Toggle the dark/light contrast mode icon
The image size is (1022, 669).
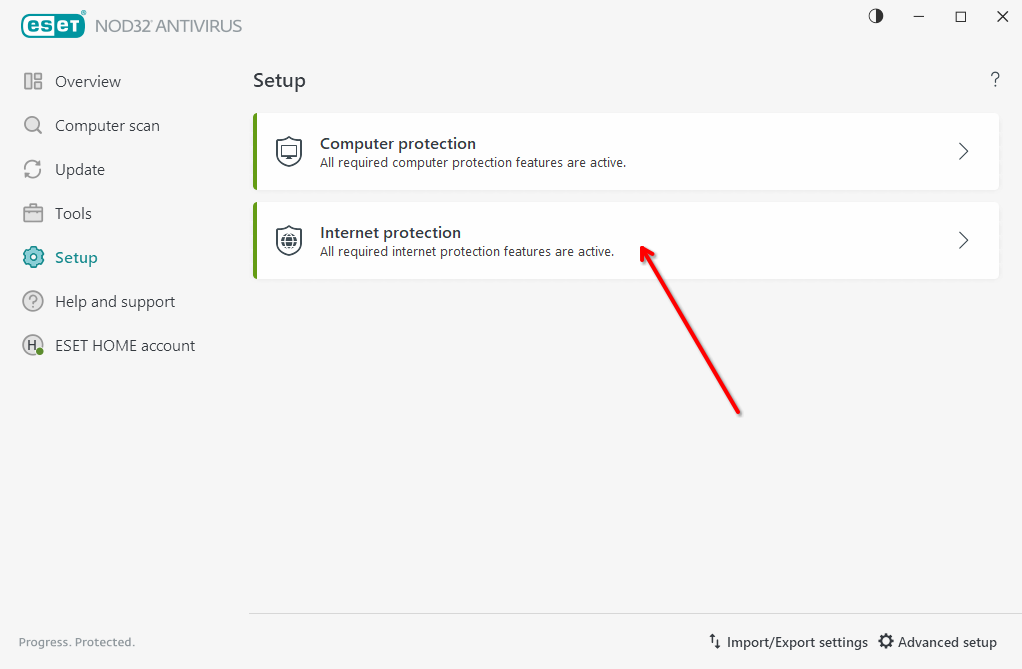pos(875,16)
